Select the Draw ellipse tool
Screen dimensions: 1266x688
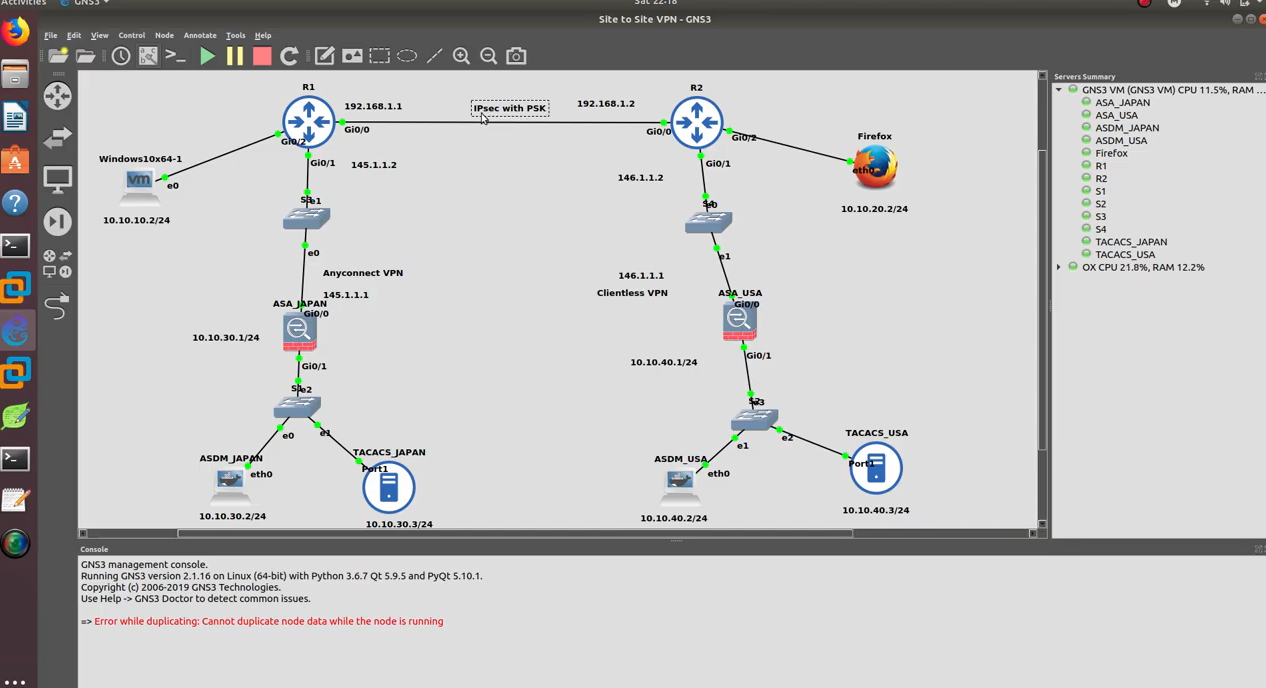point(407,56)
